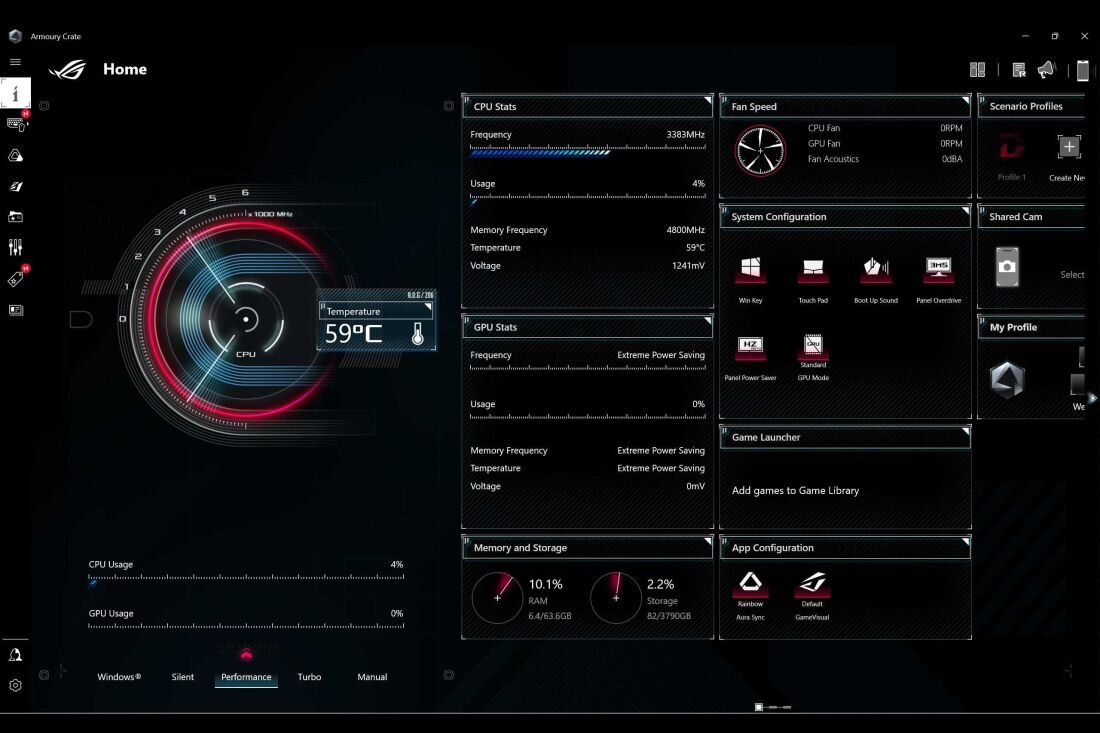Click the RAM usage gauge dial

(497, 597)
